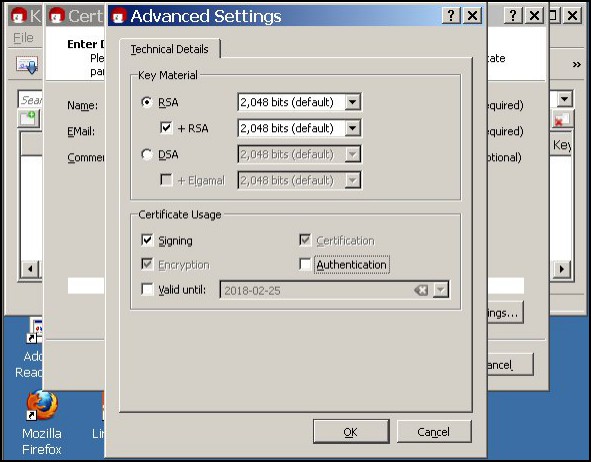
Task: Uncheck the Signing usage checkbox
Action: [x=147, y=240]
